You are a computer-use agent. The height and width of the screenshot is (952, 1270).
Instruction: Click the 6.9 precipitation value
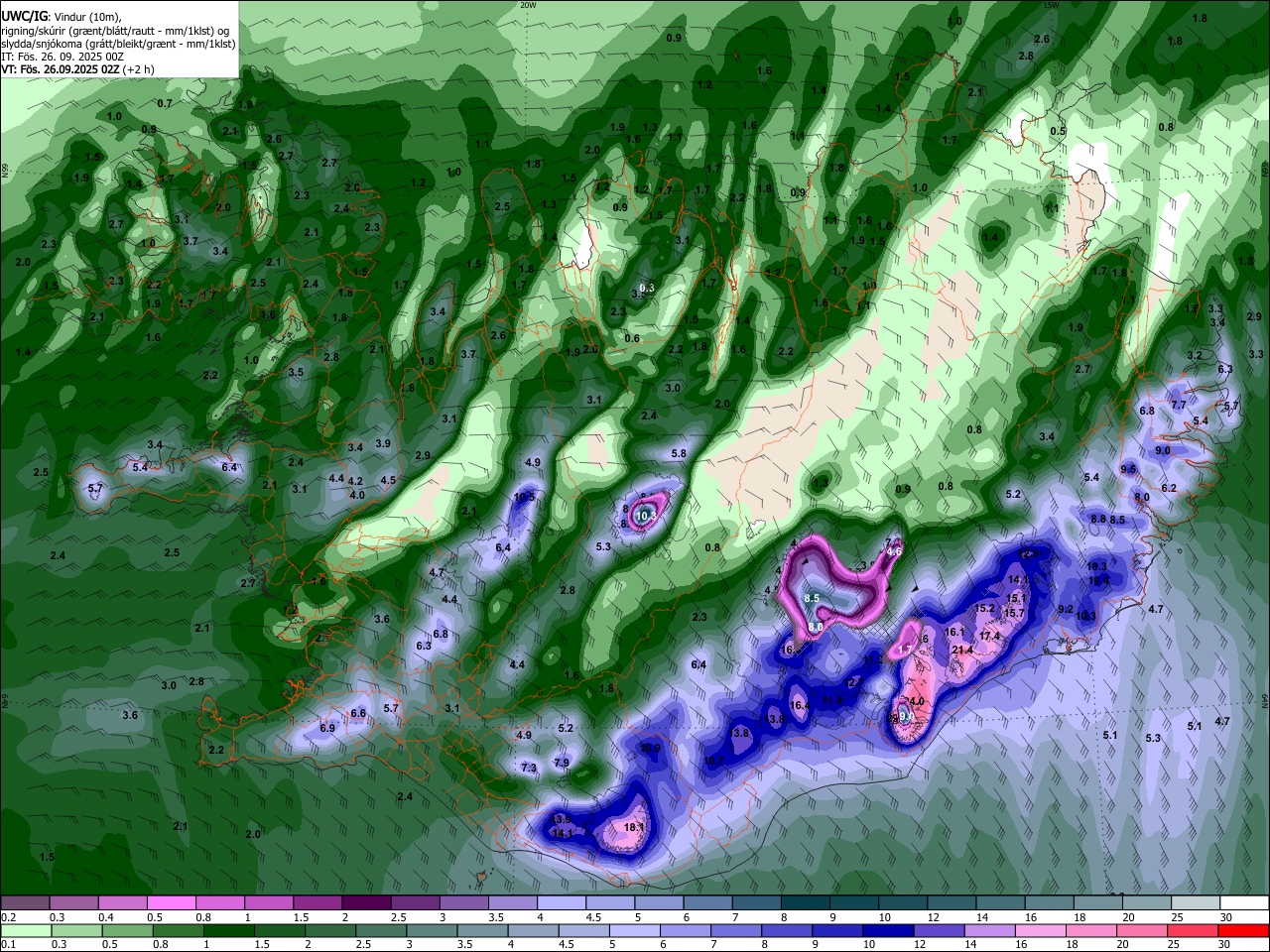pos(327,729)
